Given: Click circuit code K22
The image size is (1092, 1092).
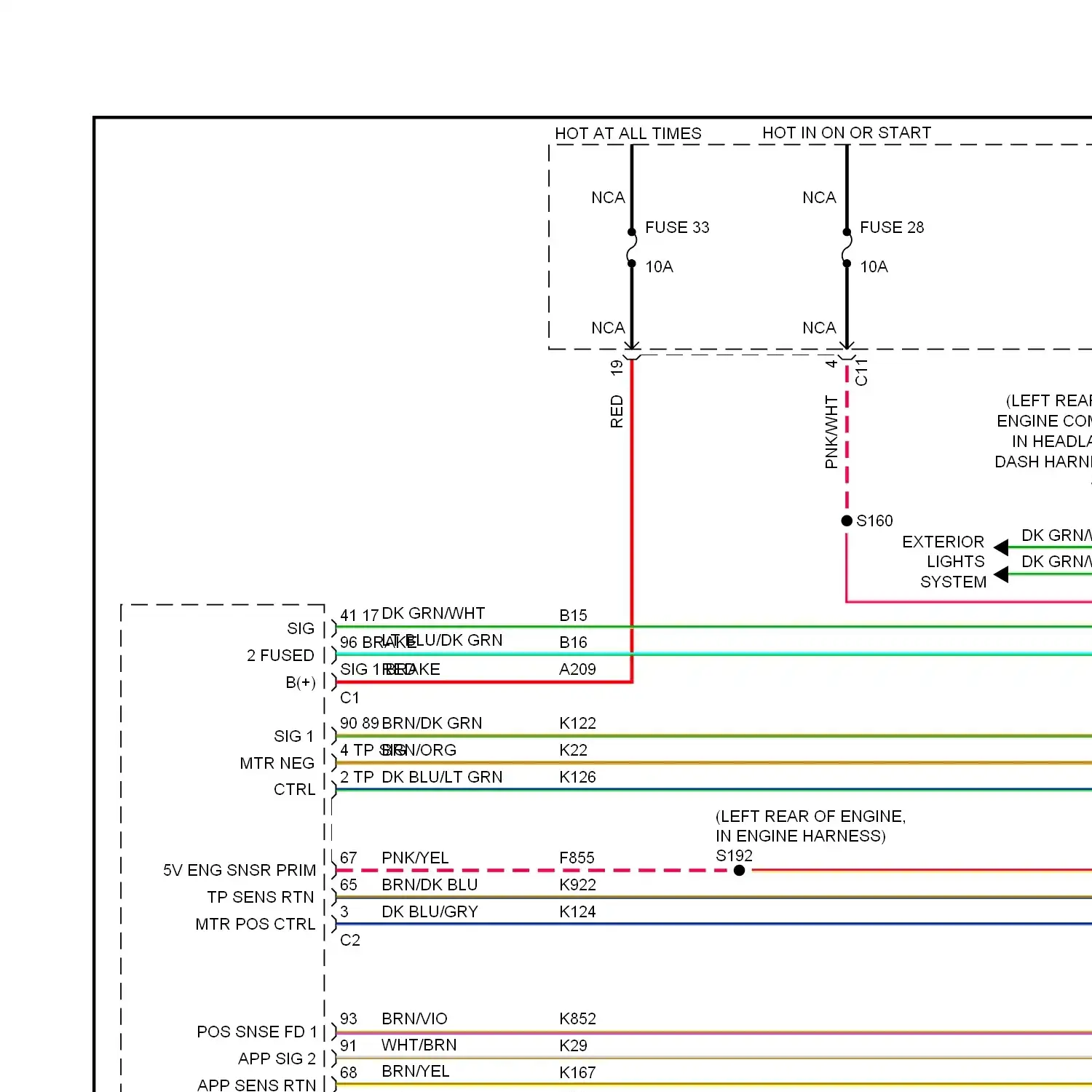Looking at the screenshot, I should click(x=573, y=750).
